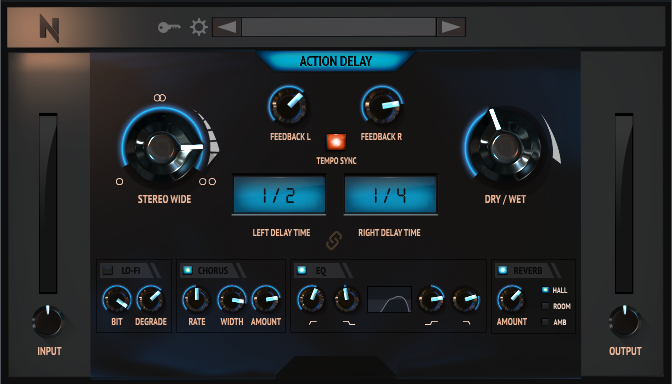
Task: Click the EQ curve graph display
Action: 390,299
